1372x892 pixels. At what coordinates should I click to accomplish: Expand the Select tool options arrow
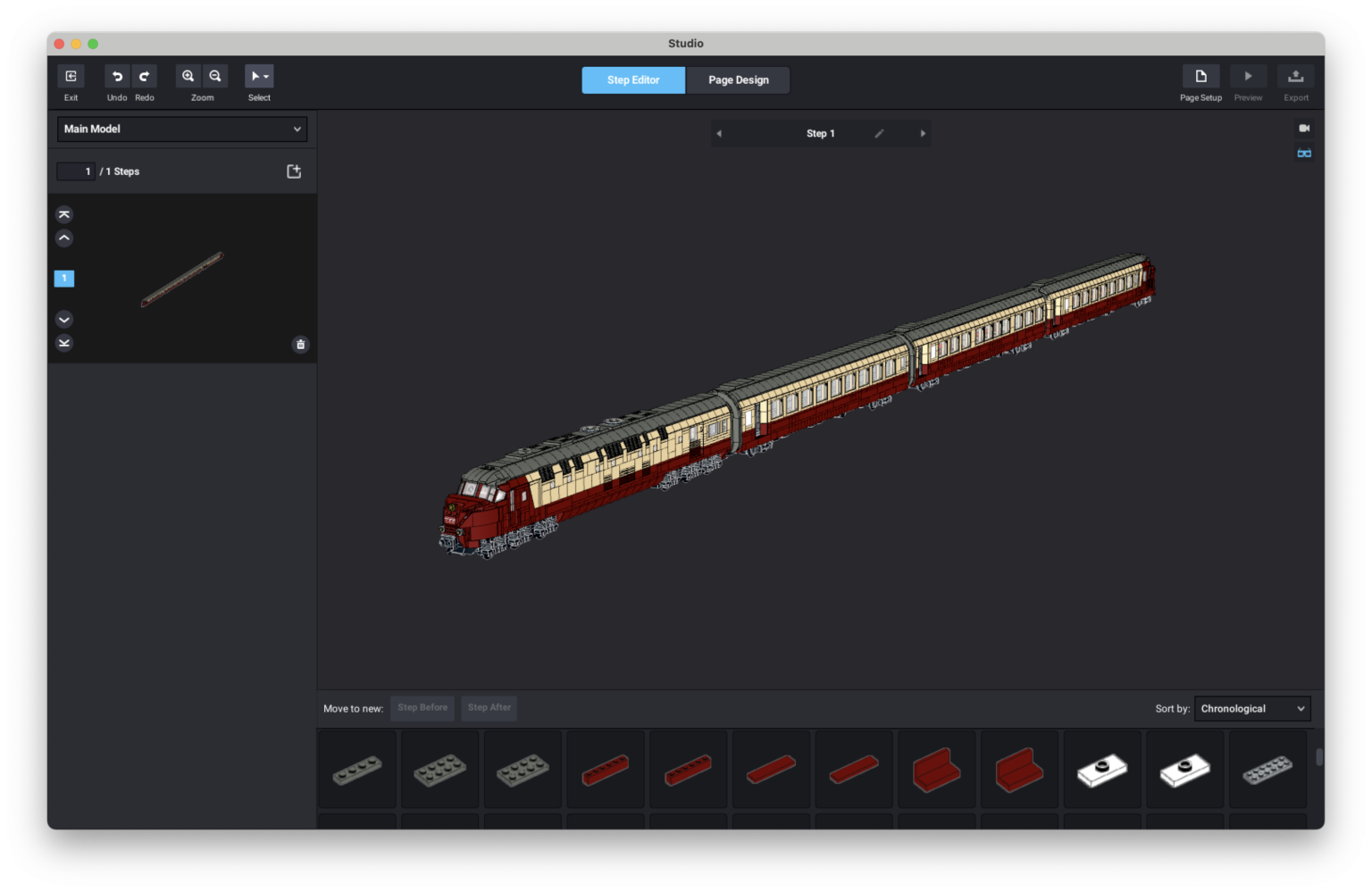pos(265,76)
